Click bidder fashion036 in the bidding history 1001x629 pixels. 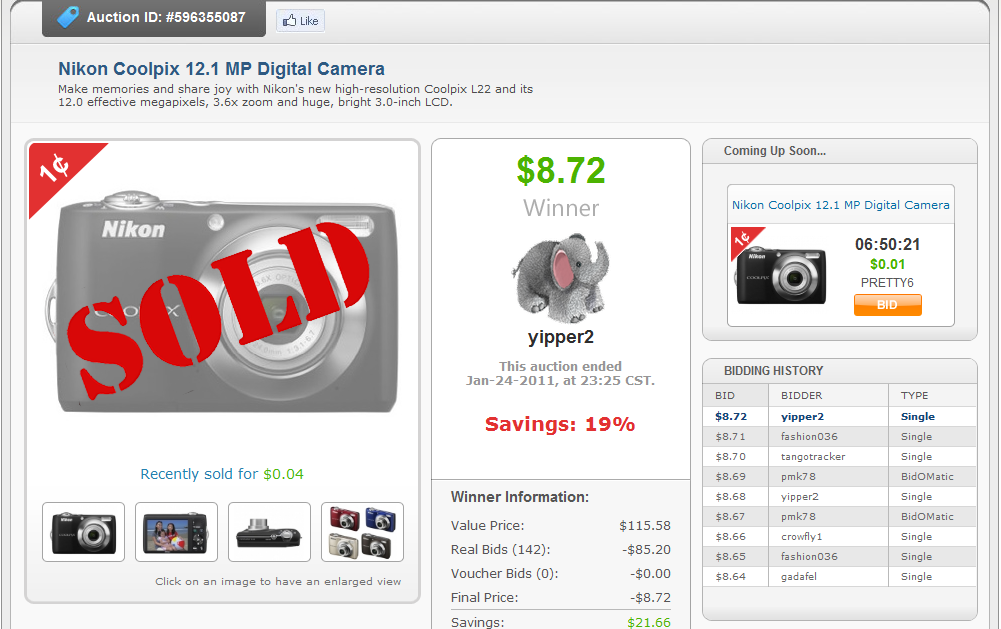[x=803, y=436]
